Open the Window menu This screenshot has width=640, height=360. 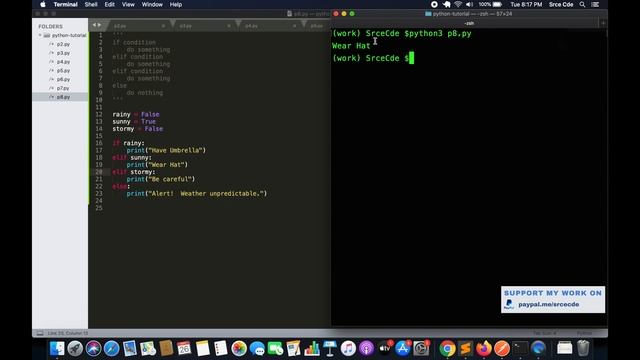click(152, 4)
